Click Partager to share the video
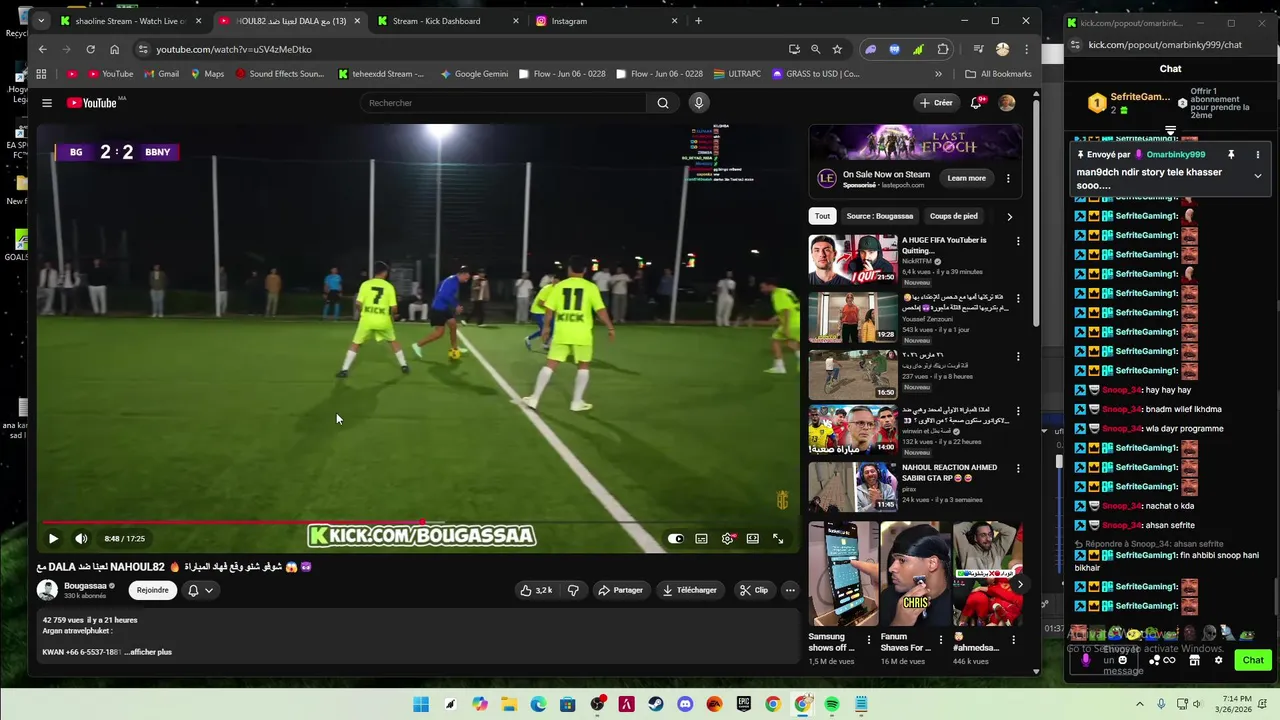 tap(620, 590)
